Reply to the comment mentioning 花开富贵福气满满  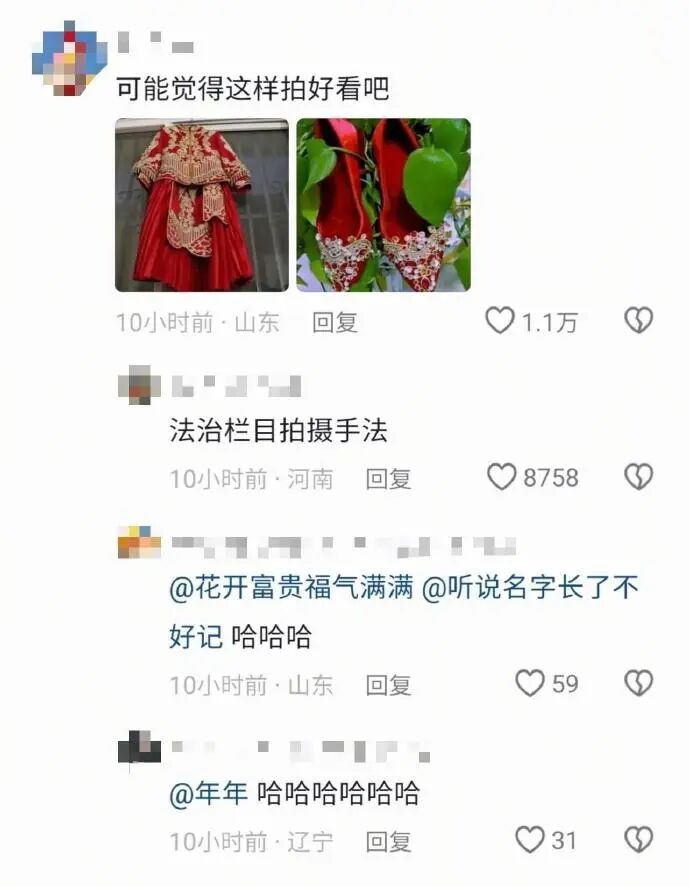tap(388, 685)
